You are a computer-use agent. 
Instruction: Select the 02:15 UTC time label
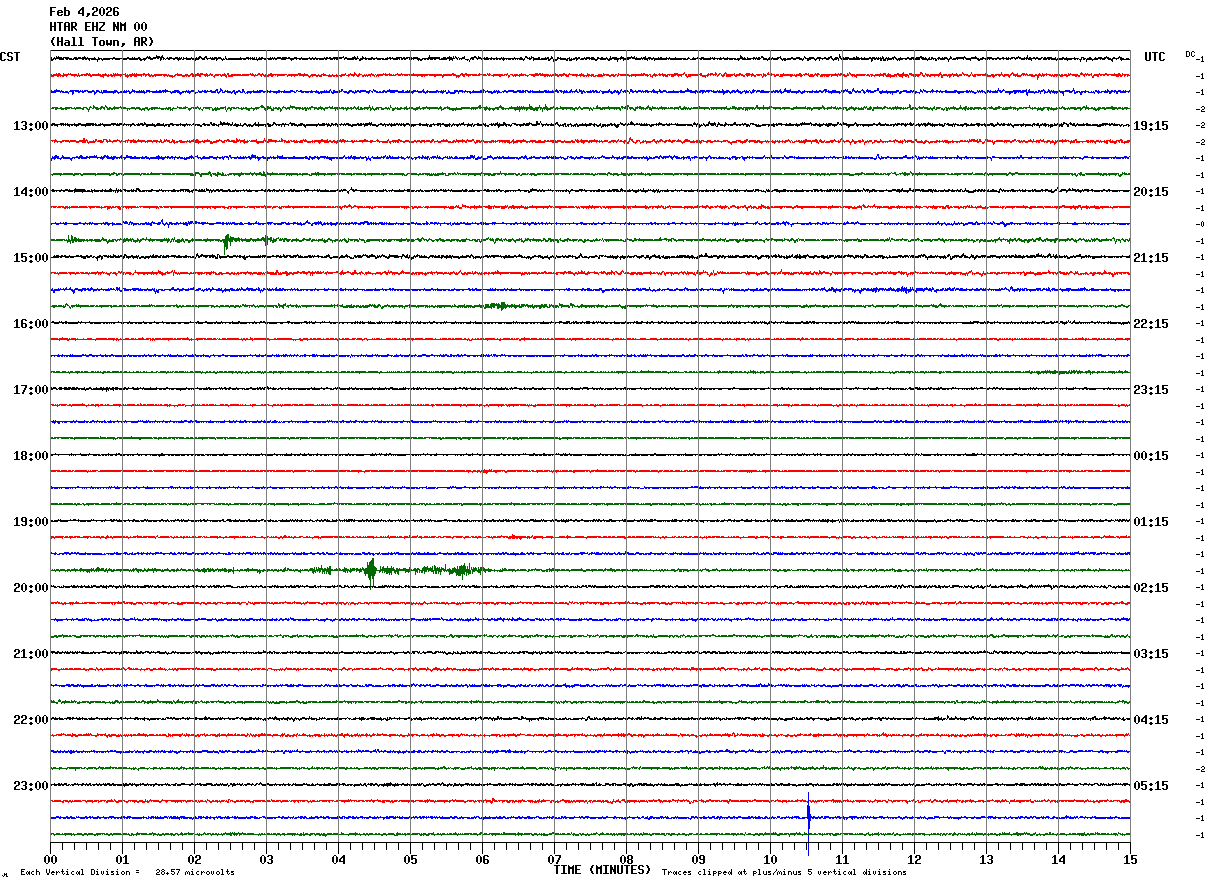1150,588
